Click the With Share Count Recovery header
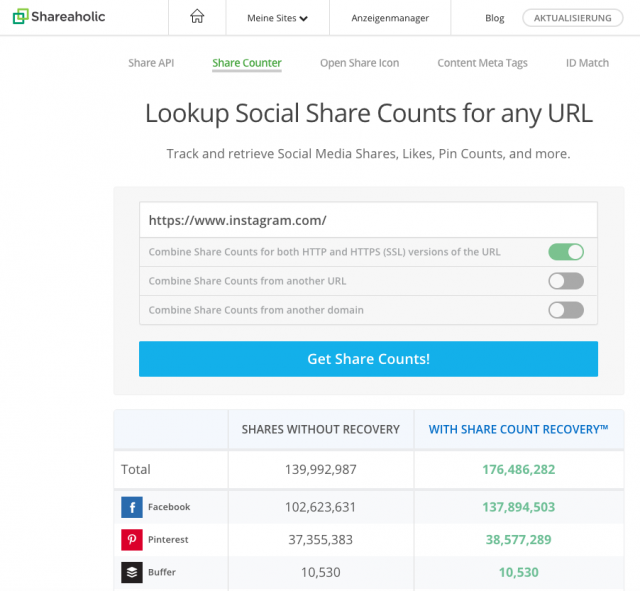The height and width of the screenshot is (591, 640). (x=518, y=429)
